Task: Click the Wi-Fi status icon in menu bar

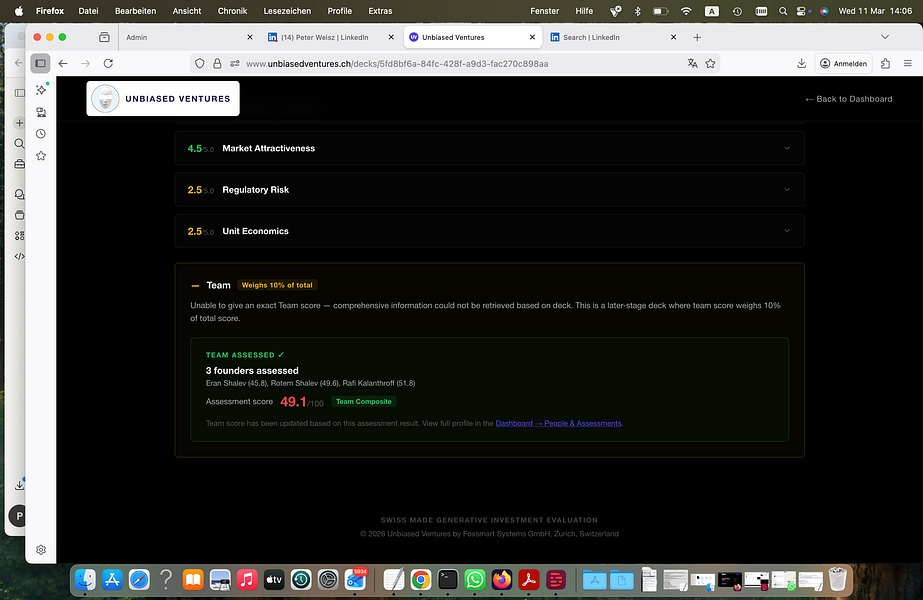Action: [686, 11]
